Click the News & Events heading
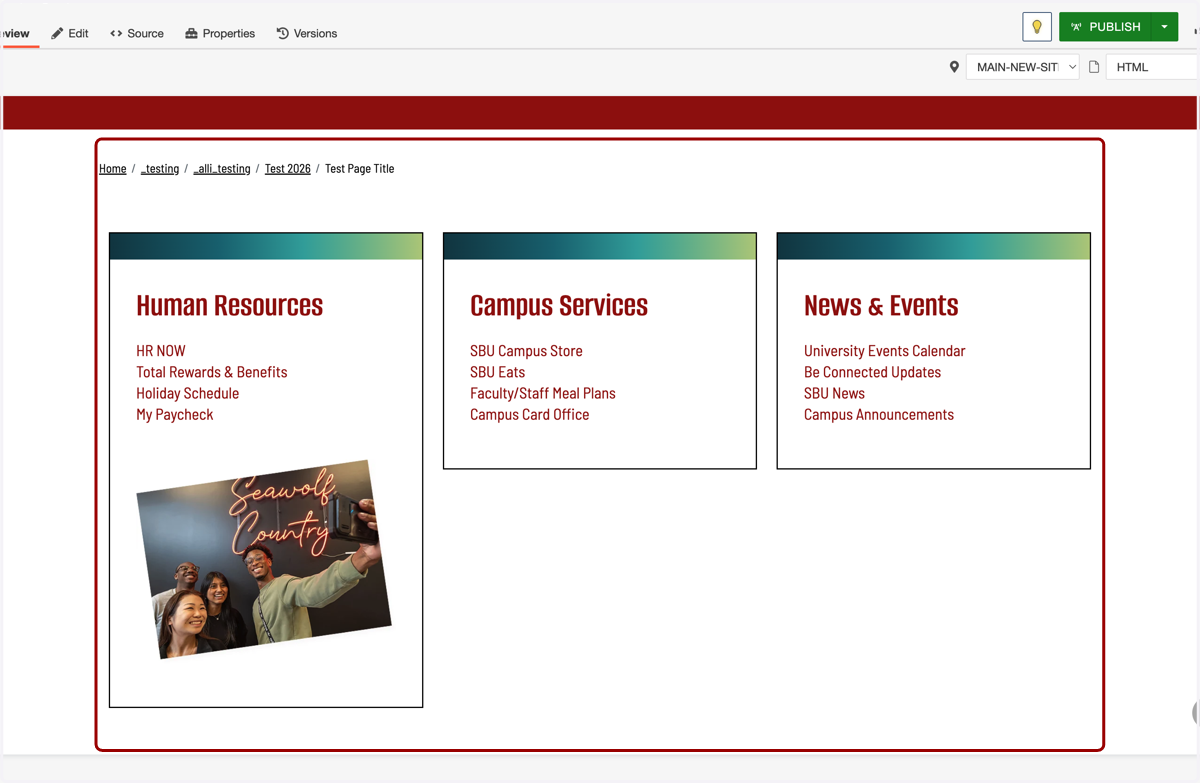Screen dimensions: 1200x783 click(x=881, y=305)
